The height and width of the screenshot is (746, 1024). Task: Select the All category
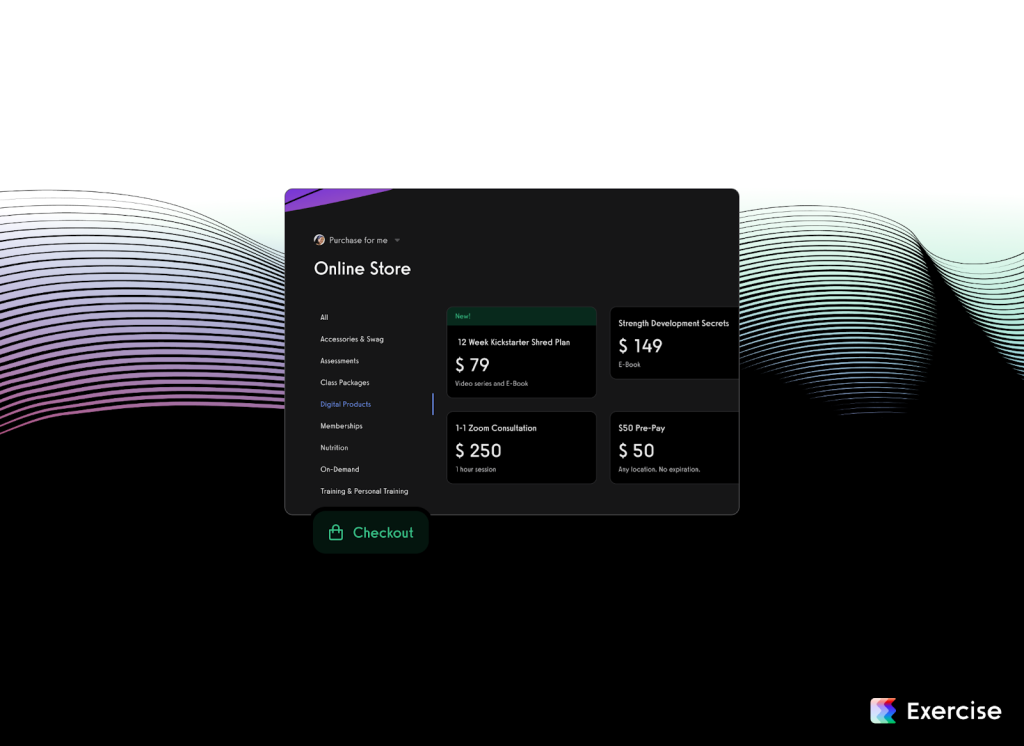(324, 318)
